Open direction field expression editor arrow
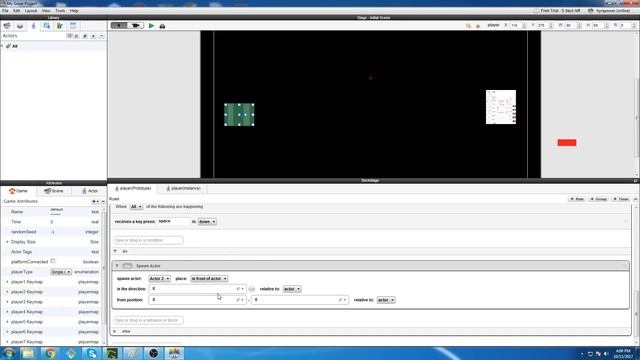The height and width of the screenshot is (360, 640). click(x=240, y=289)
